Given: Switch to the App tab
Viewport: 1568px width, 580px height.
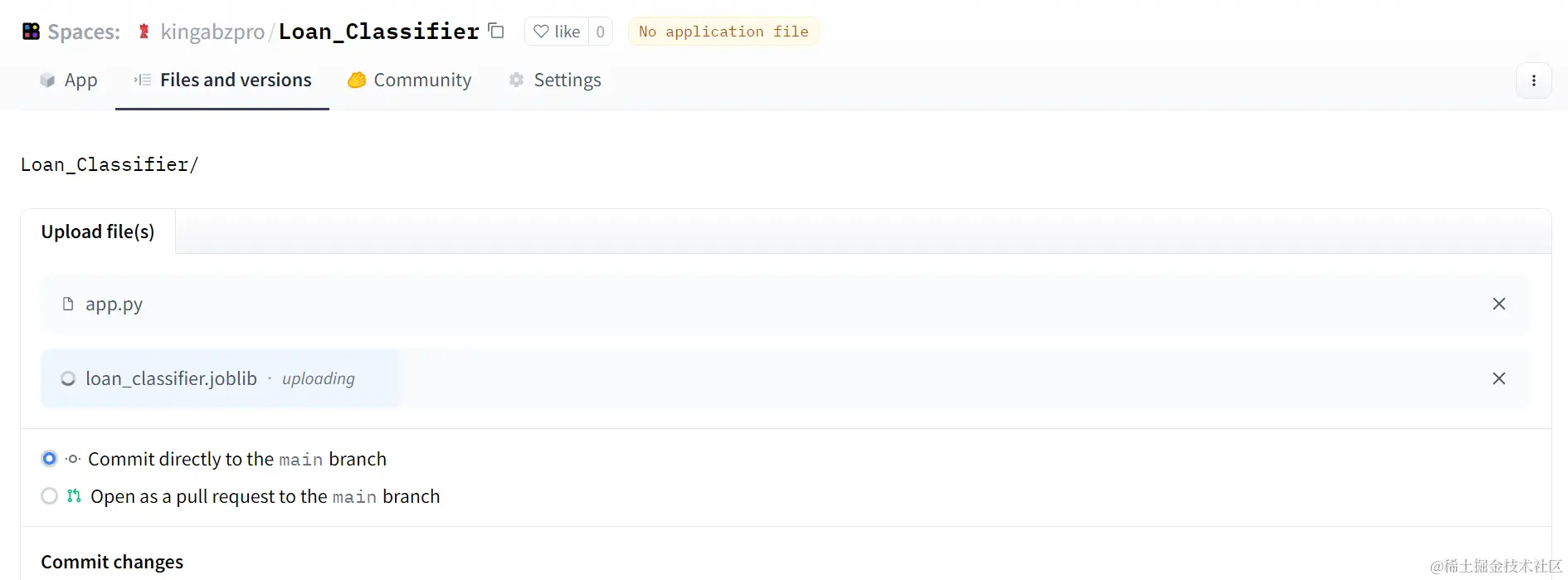Looking at the screenshot, I should pyautogui.click(x=69, y=80).
